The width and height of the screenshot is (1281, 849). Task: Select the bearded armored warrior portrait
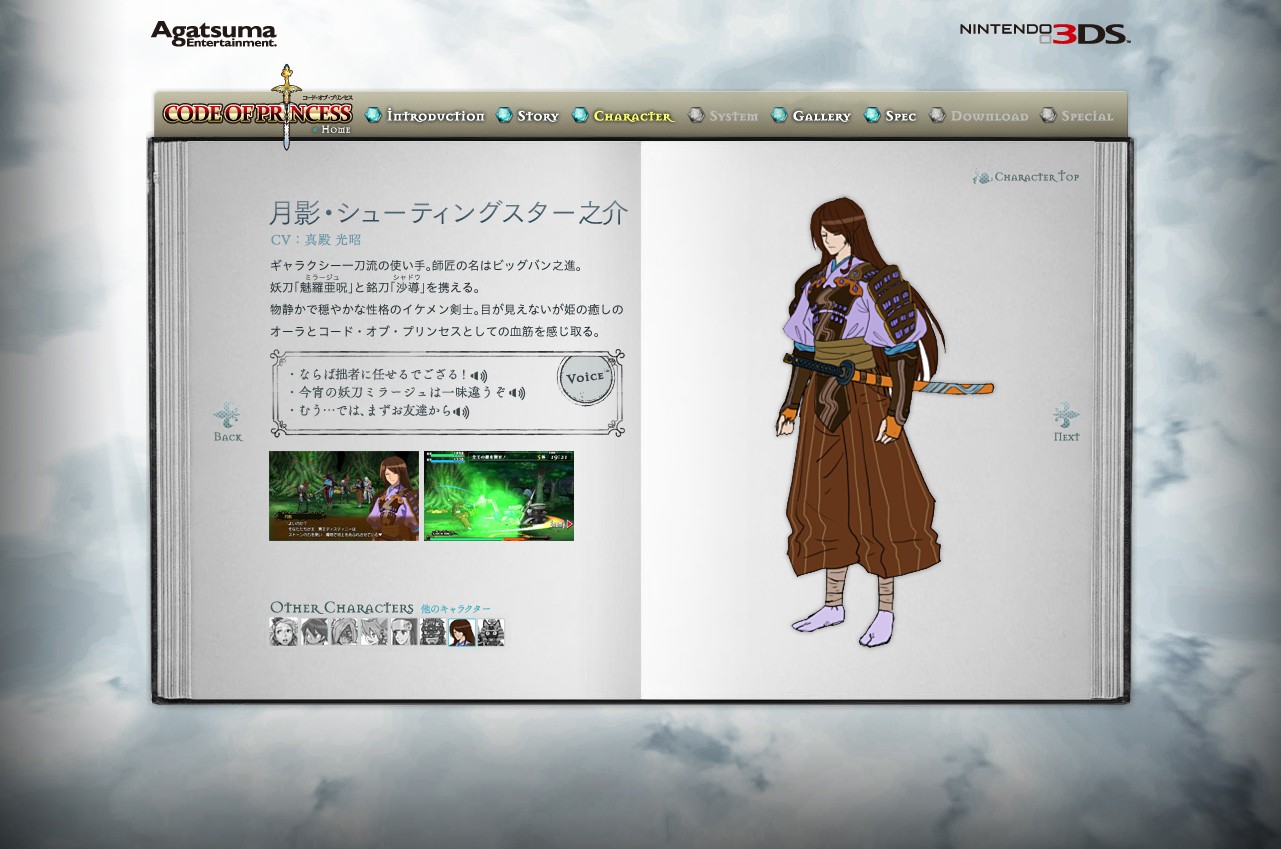[432, 632]
